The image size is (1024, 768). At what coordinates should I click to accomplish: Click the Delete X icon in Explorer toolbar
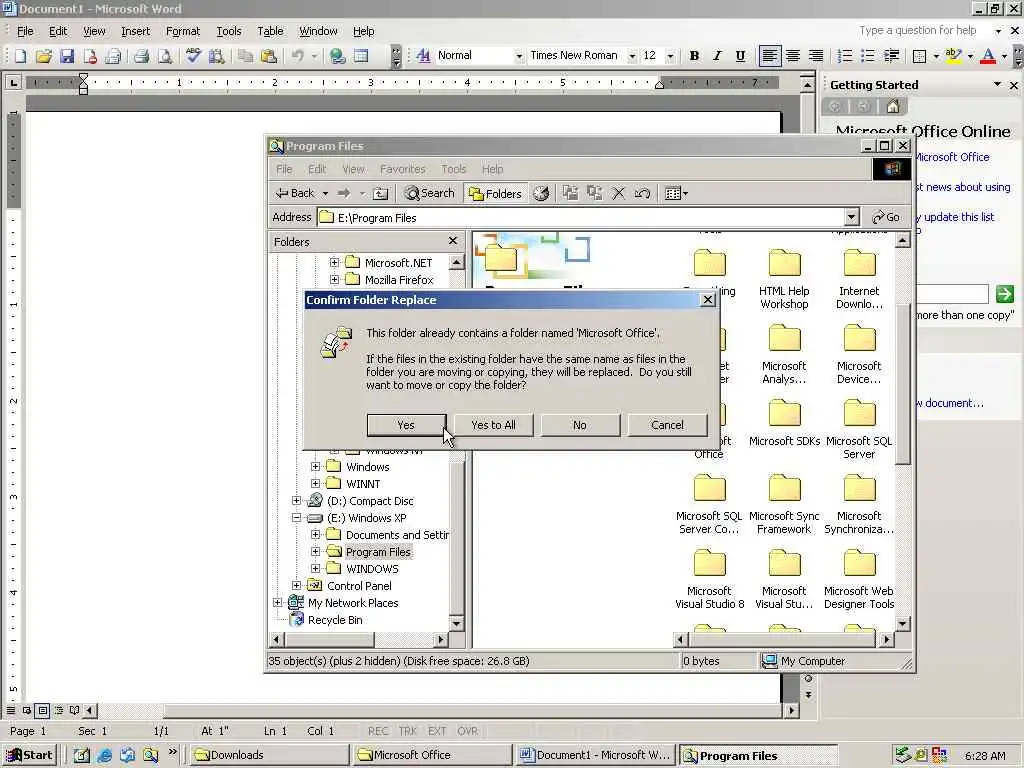pyautogui.click(x=618, y=193)
